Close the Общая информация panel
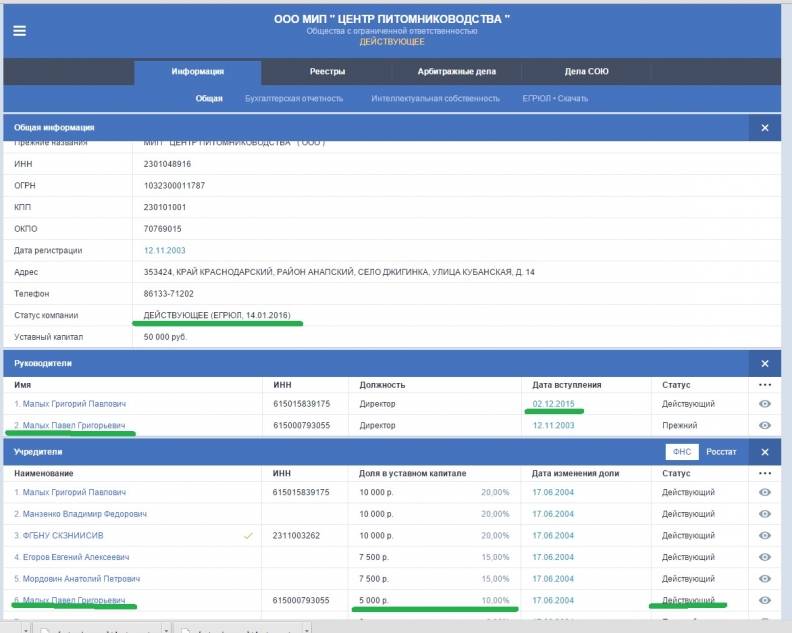Viewport: 792px width, 633px height. pyautogui.click(x=765, y=128)
